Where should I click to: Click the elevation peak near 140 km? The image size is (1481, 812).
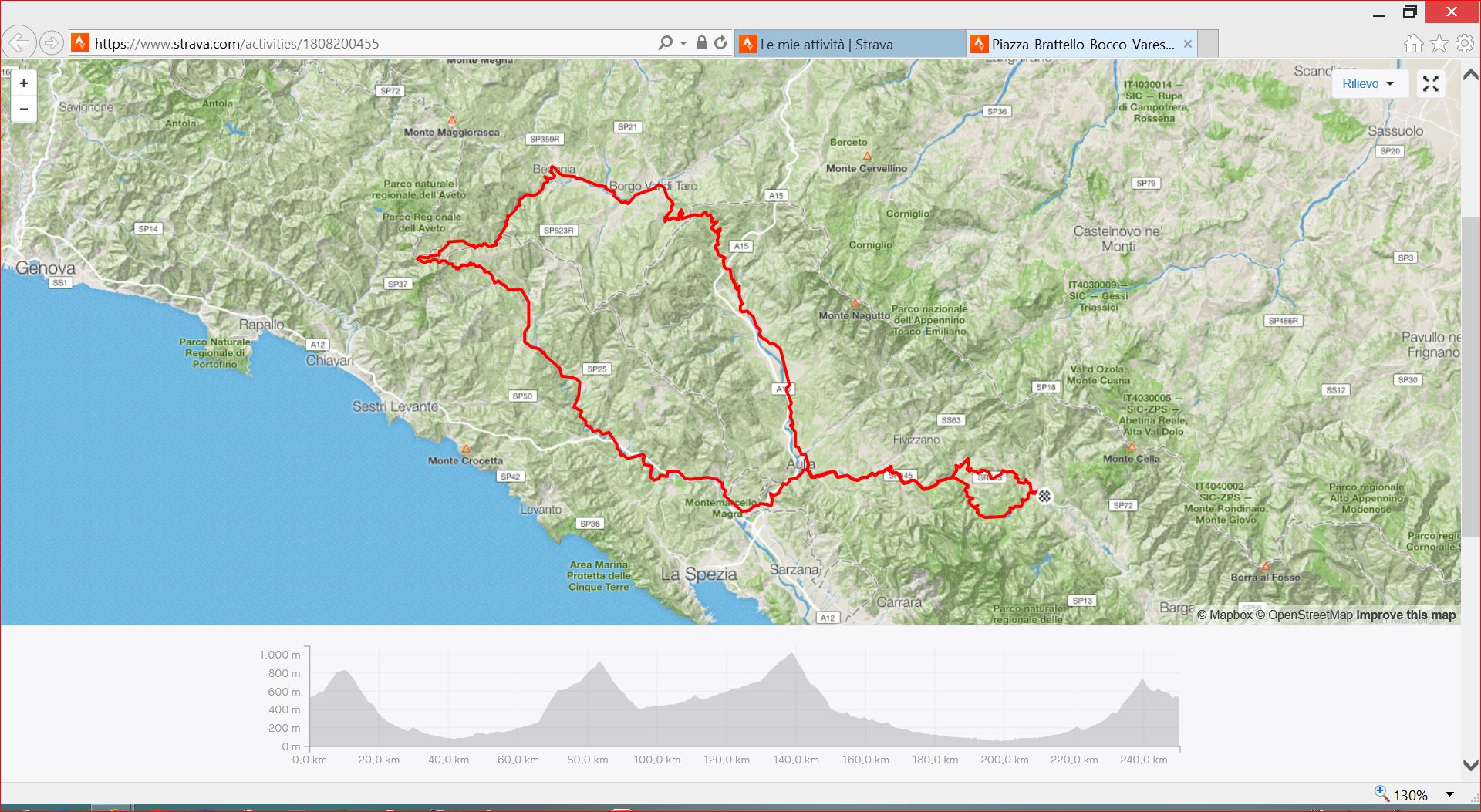click(x=791, y=655)
